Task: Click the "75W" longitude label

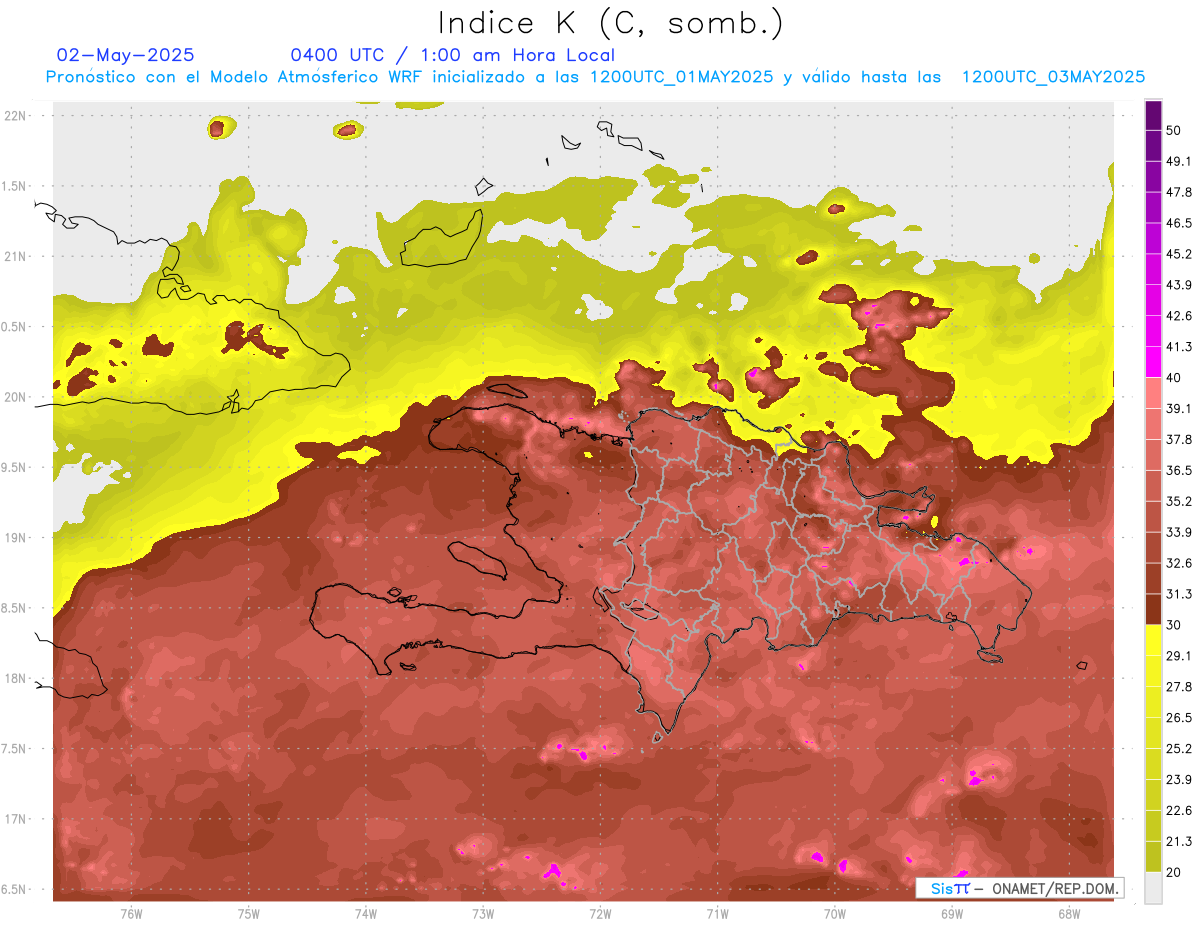Action: (x=249, y=913)
